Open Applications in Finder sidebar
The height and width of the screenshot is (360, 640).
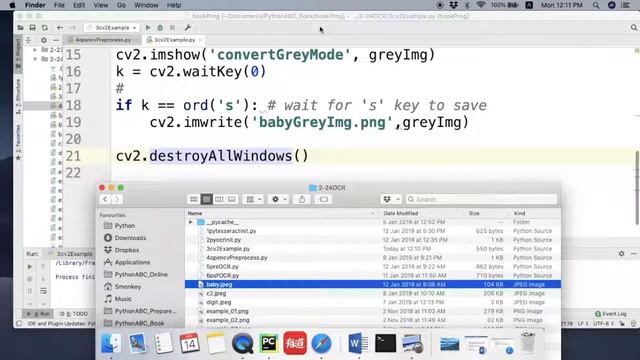132,262
